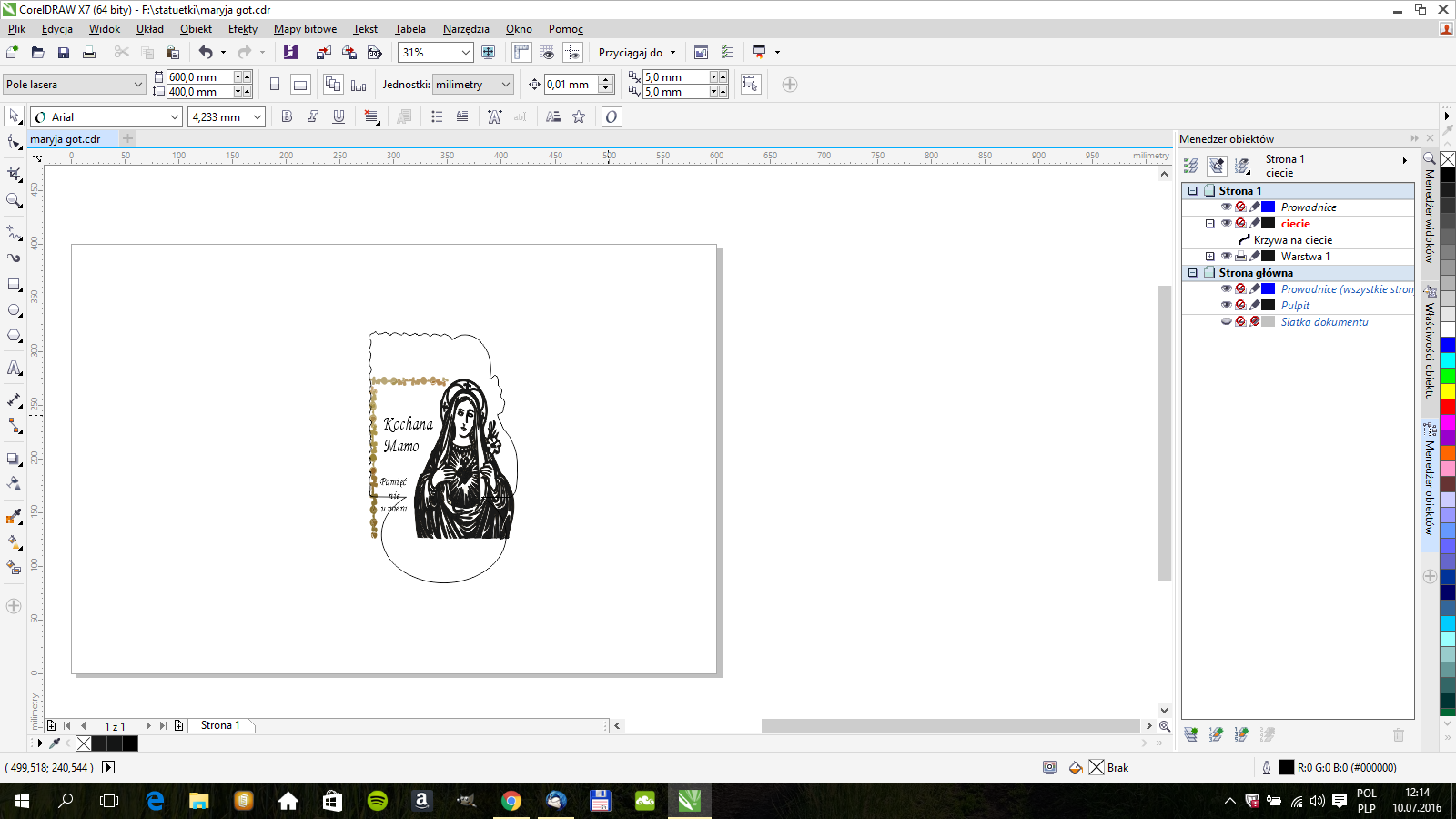Select the Zoom tool in toolbox
1456x819 pixels.
click(14, 201)
